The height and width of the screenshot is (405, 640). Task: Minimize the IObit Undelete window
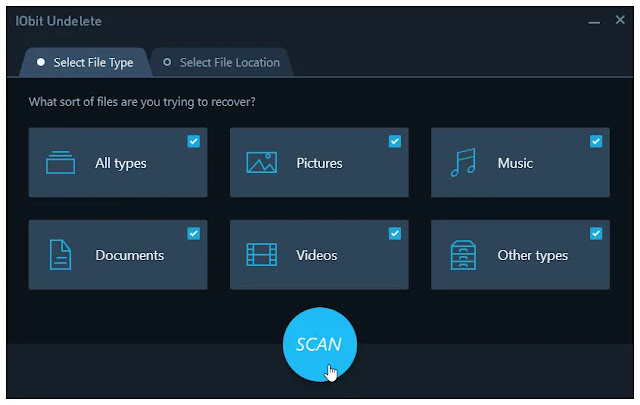[594, 21]
